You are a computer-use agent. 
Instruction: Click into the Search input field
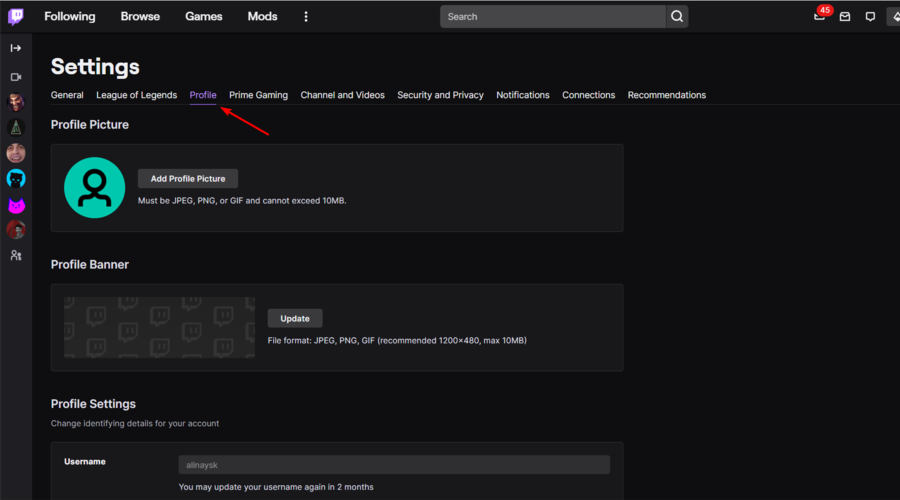tap(553, 17)
